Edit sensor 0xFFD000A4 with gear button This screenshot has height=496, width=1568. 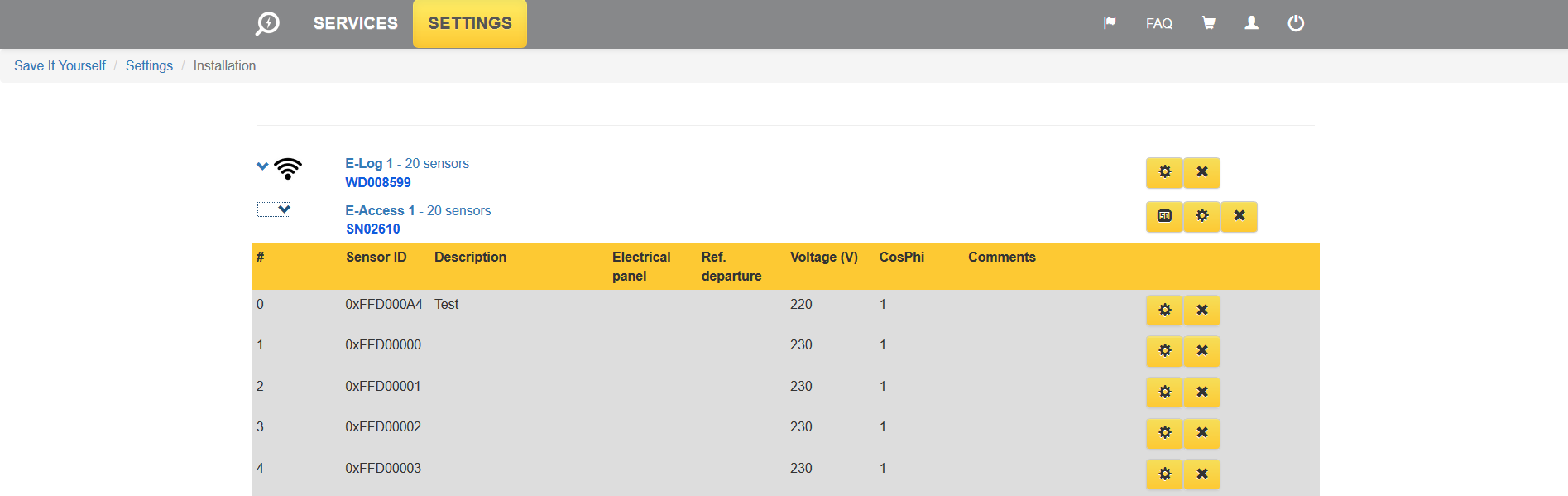1164,311
